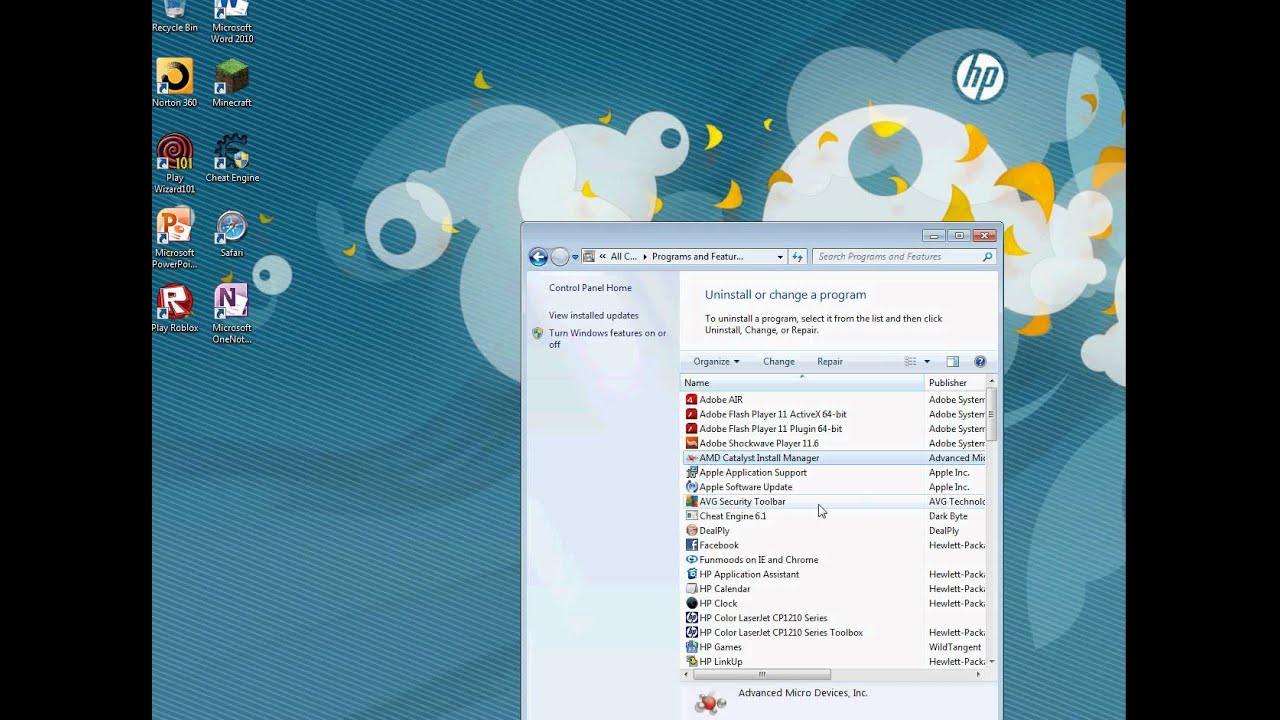Viewport: 1280px width, 720px height.
Task: Click the AMD Catalyst Install Manager icon
Action: point(691,458)
